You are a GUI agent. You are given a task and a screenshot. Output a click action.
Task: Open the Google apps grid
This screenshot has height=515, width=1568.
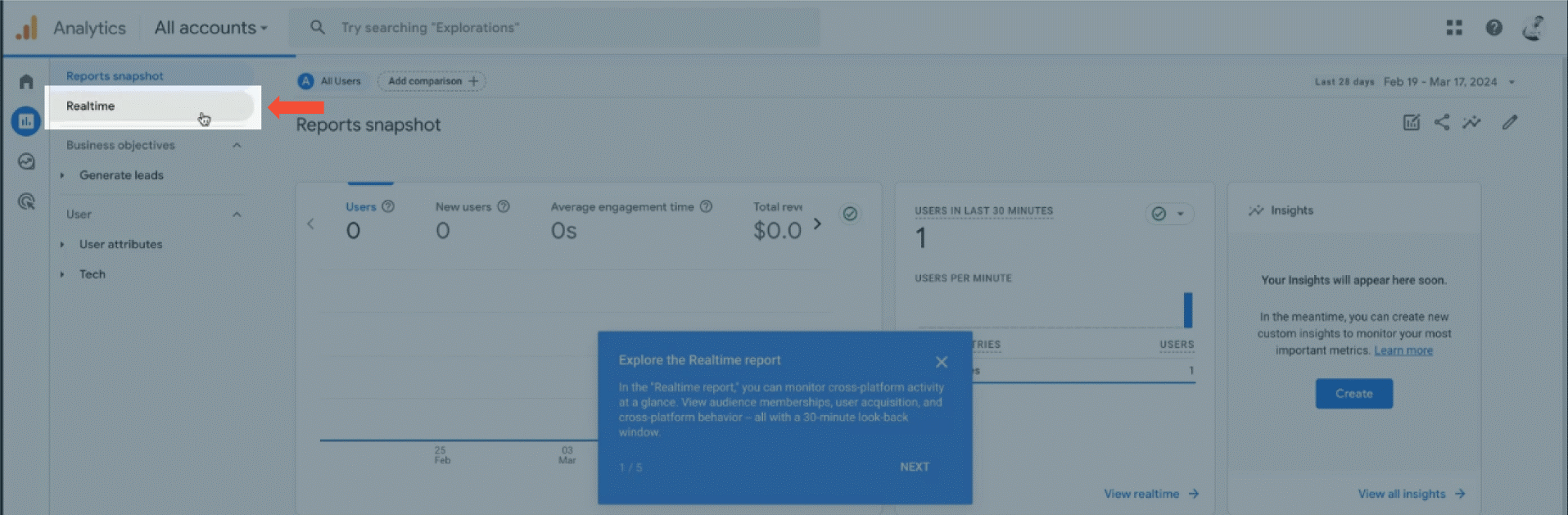pos(1454,28)
